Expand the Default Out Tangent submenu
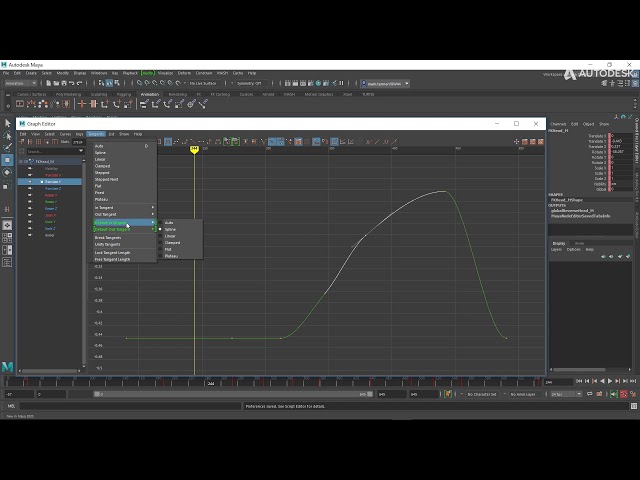Image resolution: width=640 pixels, height=480 pixels. (x=124, y=229)
